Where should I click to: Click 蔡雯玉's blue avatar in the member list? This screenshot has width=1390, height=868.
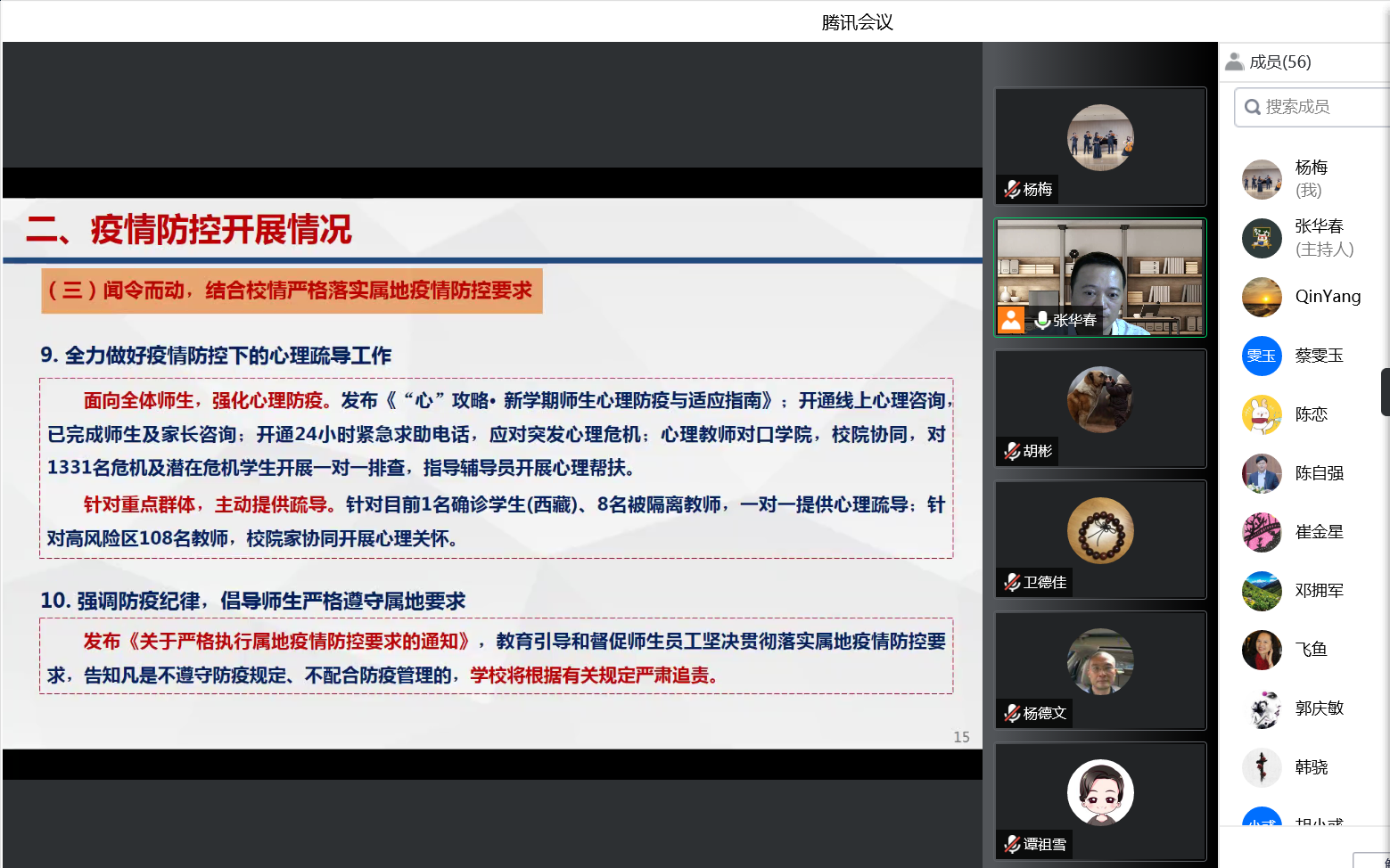tap(1262, 356)
